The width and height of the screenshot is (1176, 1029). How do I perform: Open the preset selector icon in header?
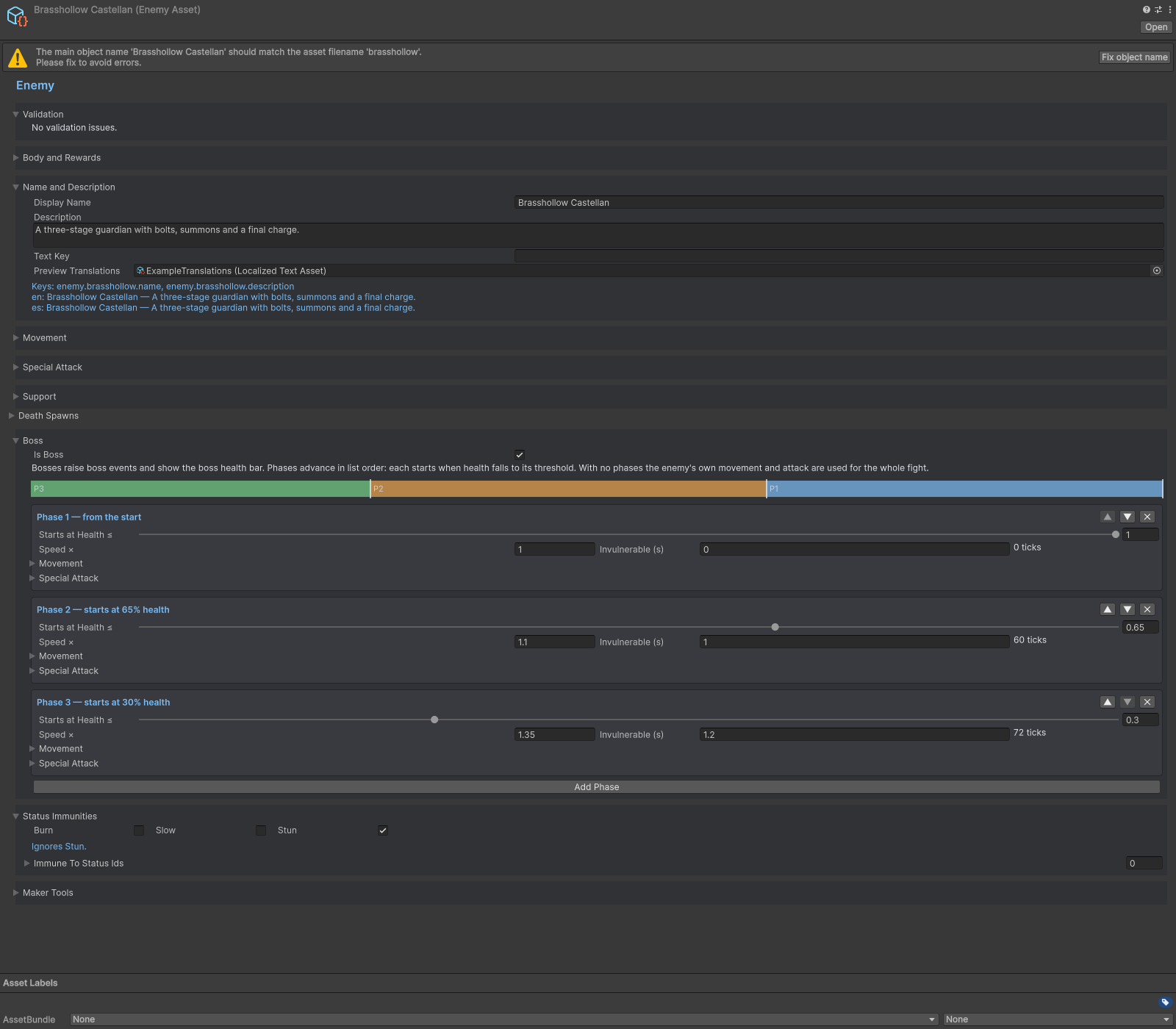pos(1158,10)
